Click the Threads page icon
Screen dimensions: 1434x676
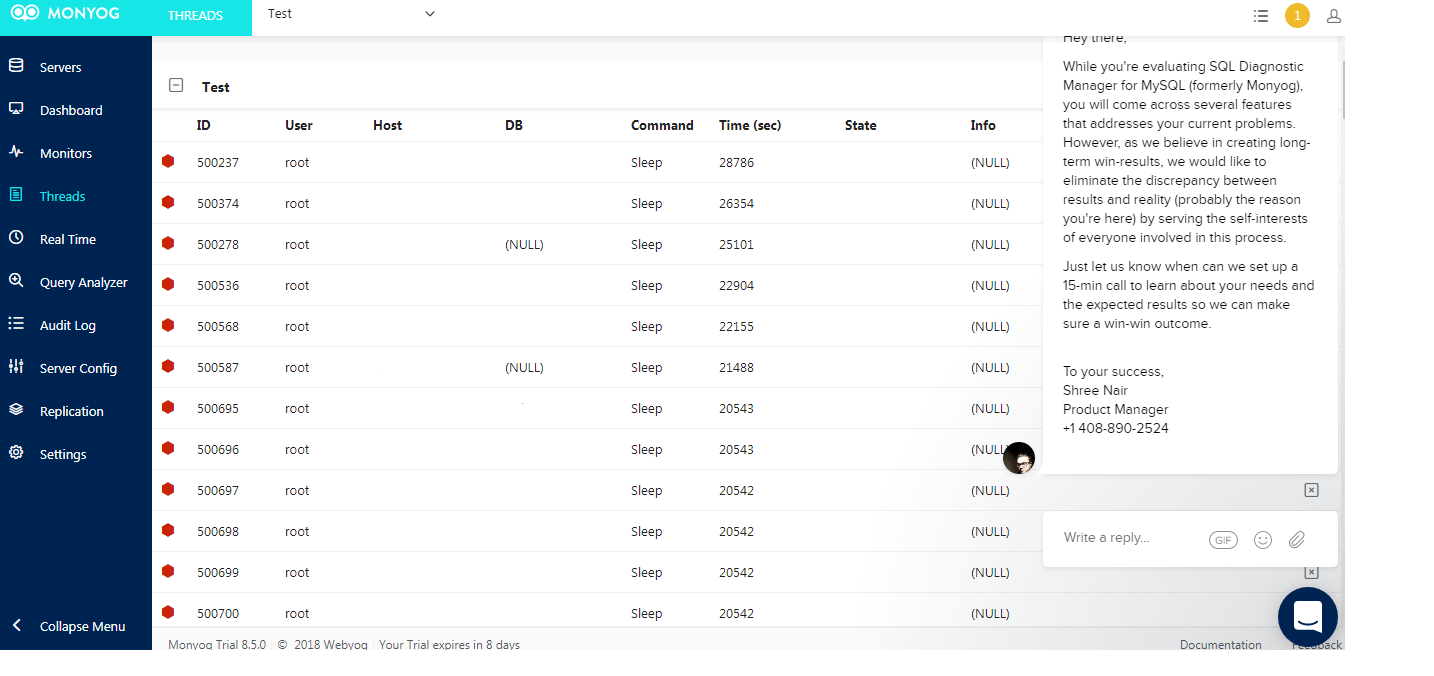point(16,195)
